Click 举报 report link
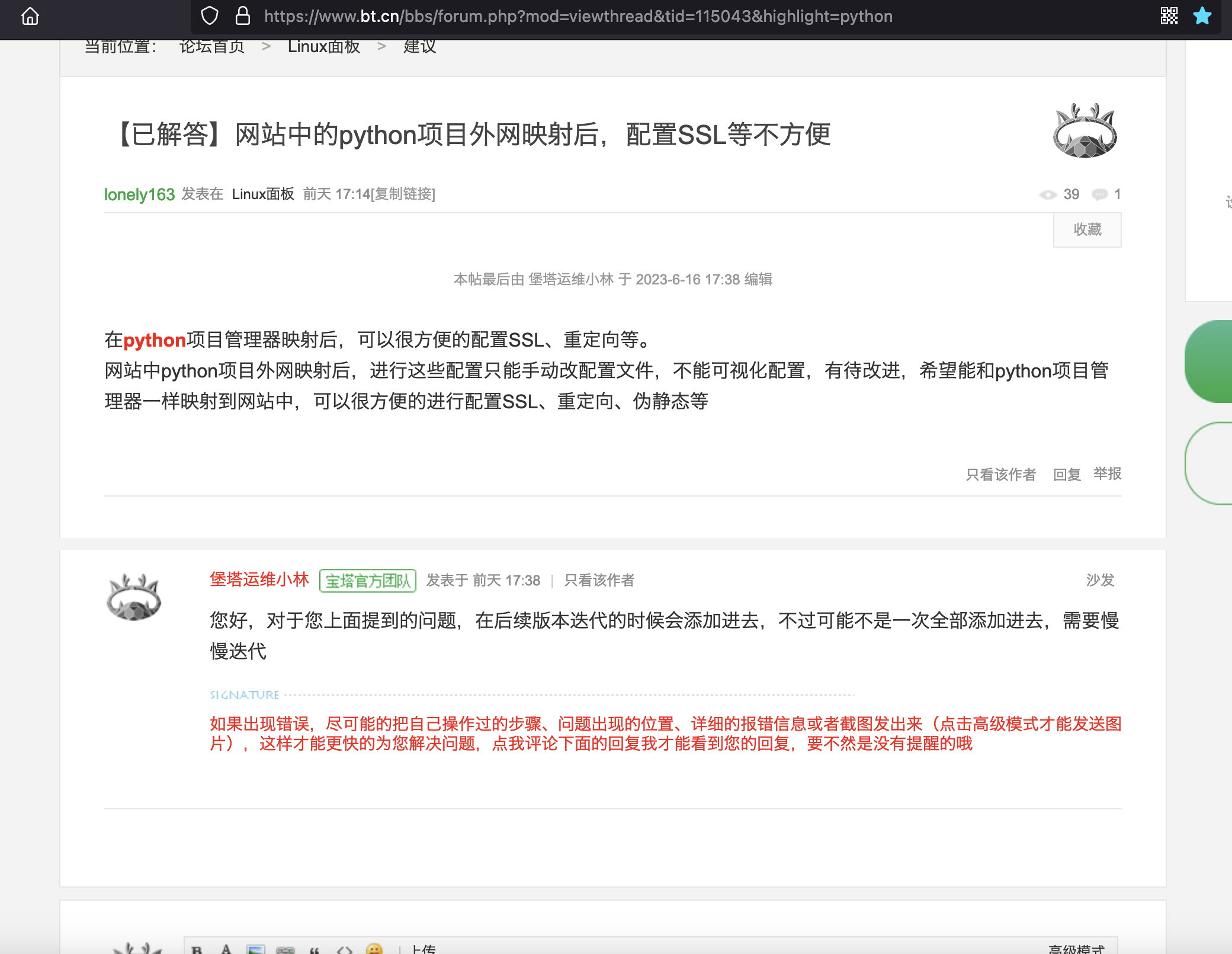Screen dimensions: 1232x954 pyautogui.click(x=1107, y=474)
